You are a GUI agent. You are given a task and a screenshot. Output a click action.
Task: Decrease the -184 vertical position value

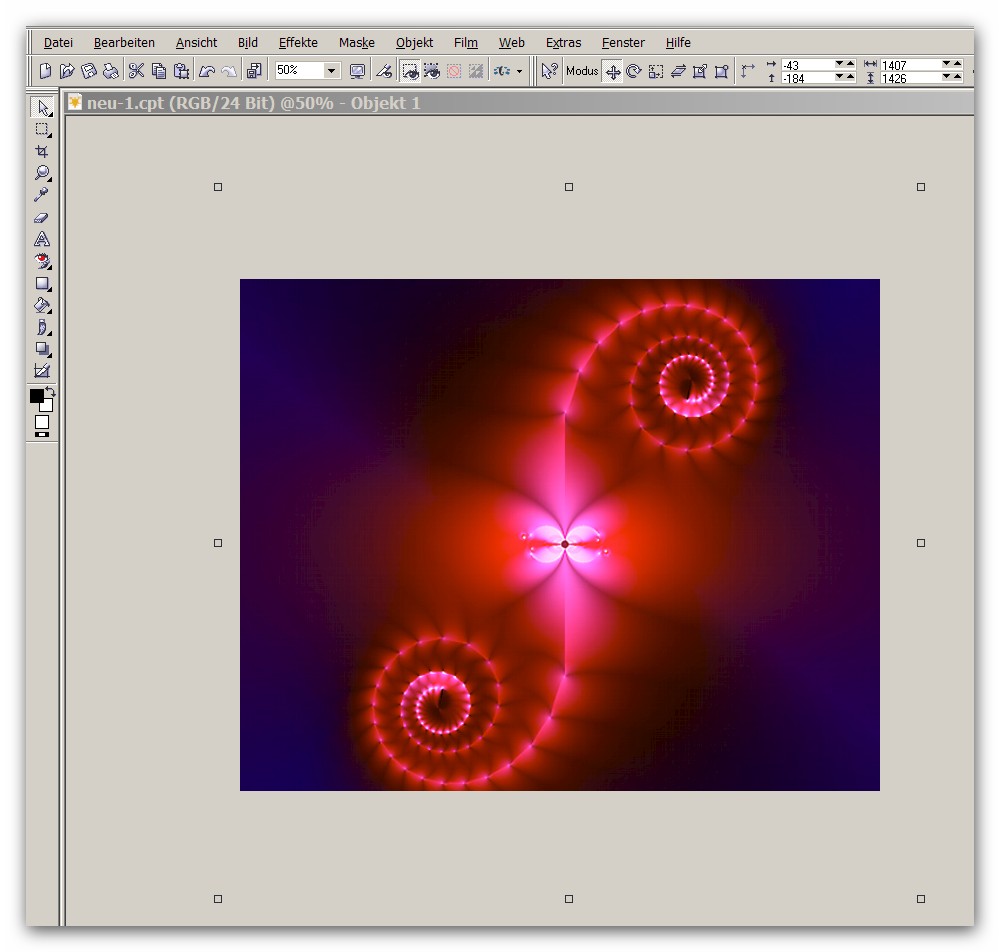click(x=839, y=77)
